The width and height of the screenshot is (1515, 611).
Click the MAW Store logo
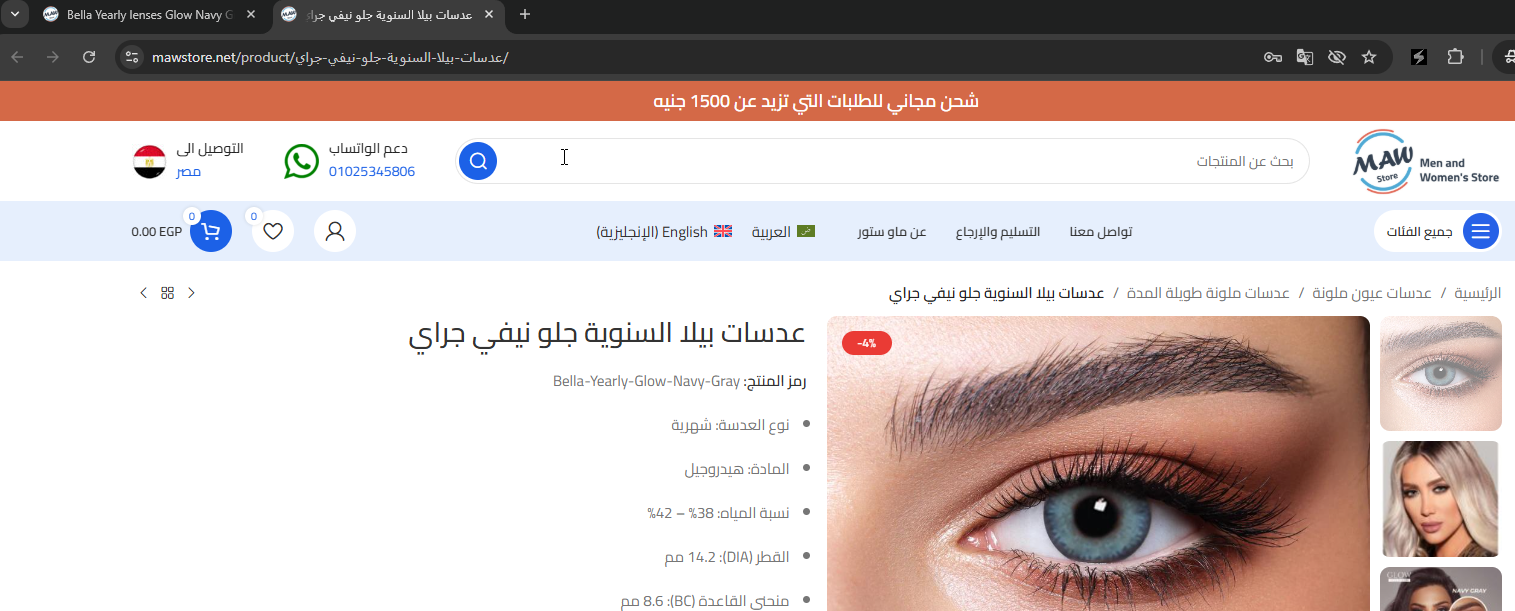(1425, 161)
